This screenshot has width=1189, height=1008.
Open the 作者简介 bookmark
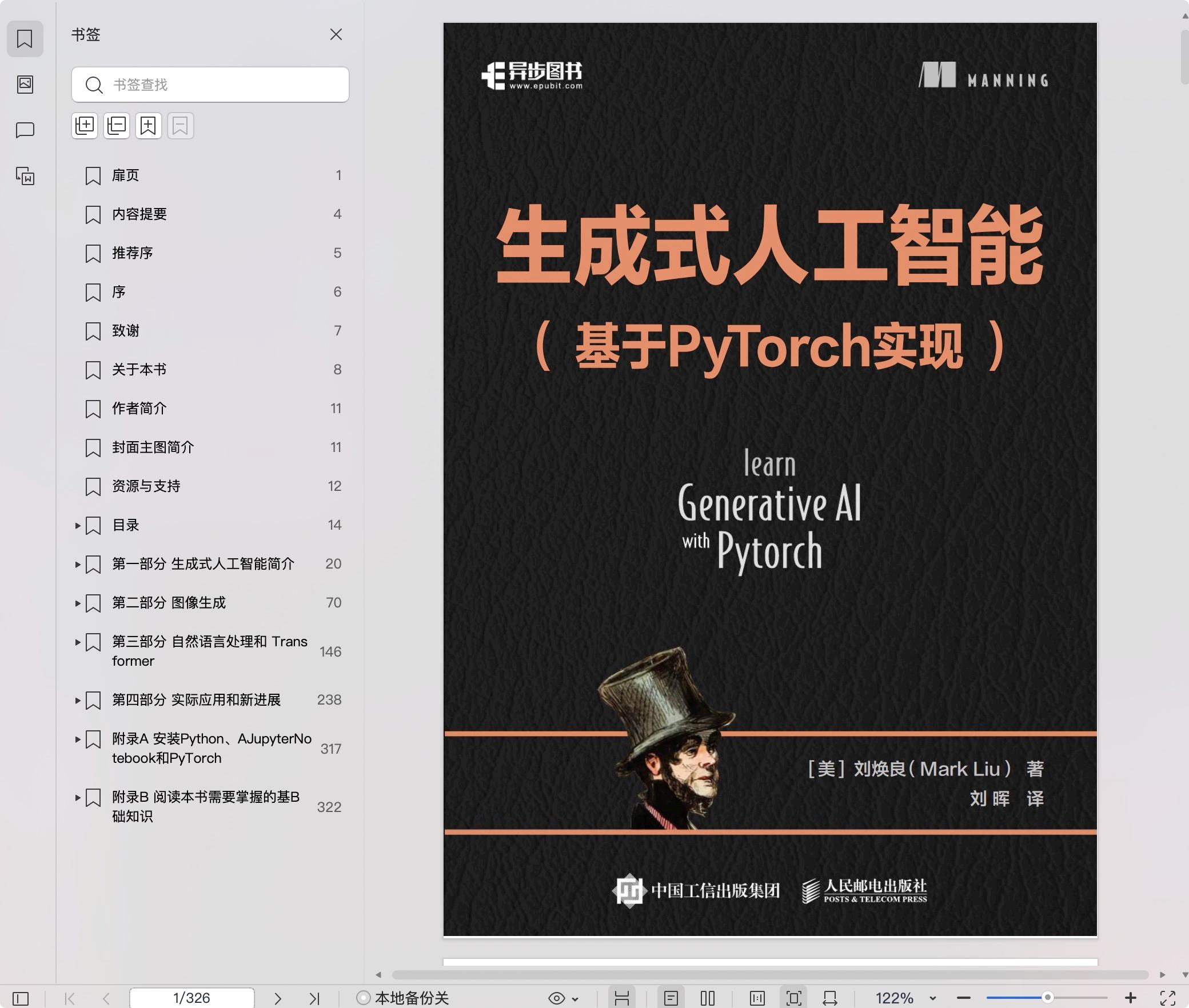[x=139, y=409]
